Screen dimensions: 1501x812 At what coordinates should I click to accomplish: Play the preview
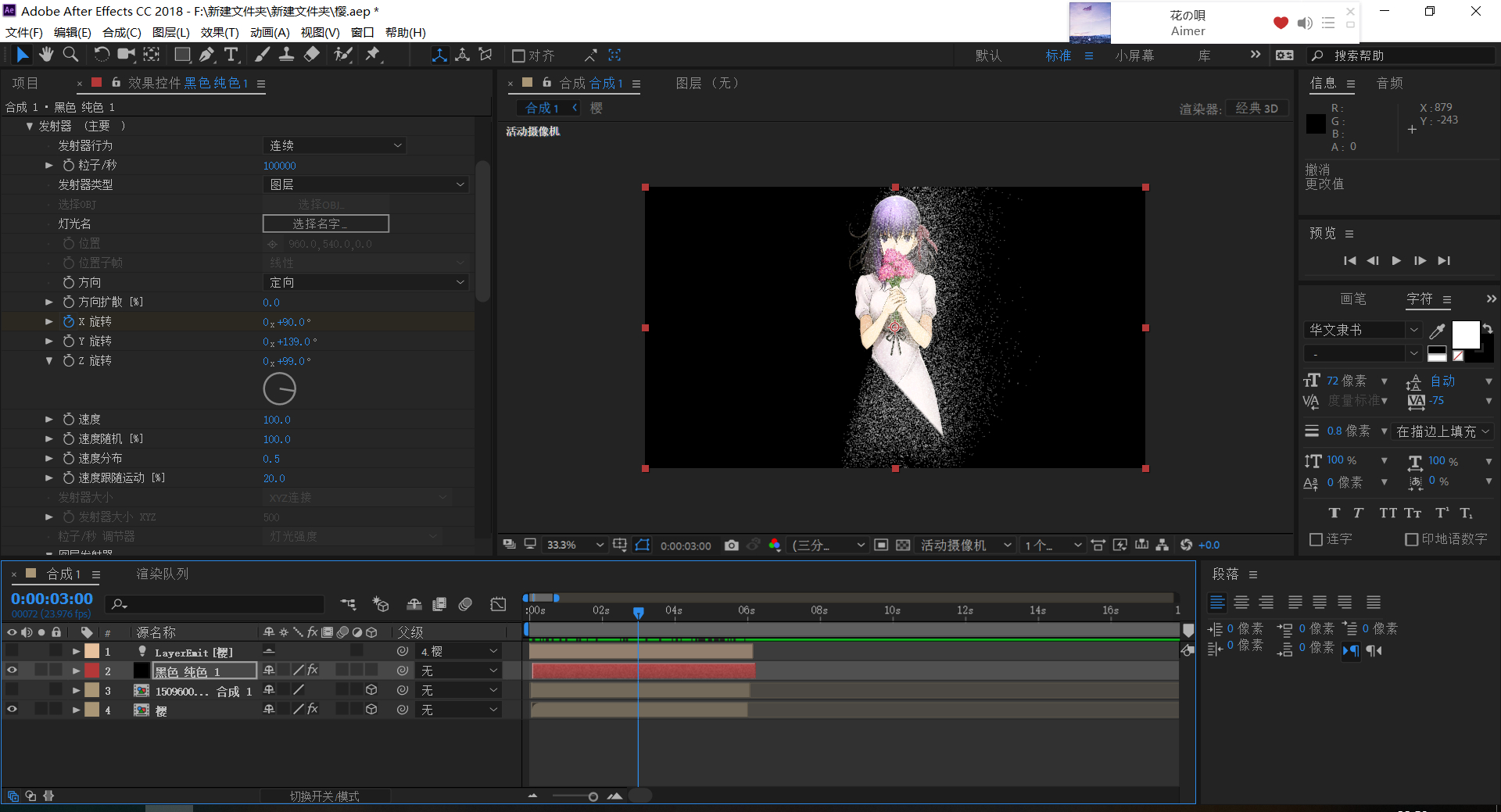(x=1396, y=261)
